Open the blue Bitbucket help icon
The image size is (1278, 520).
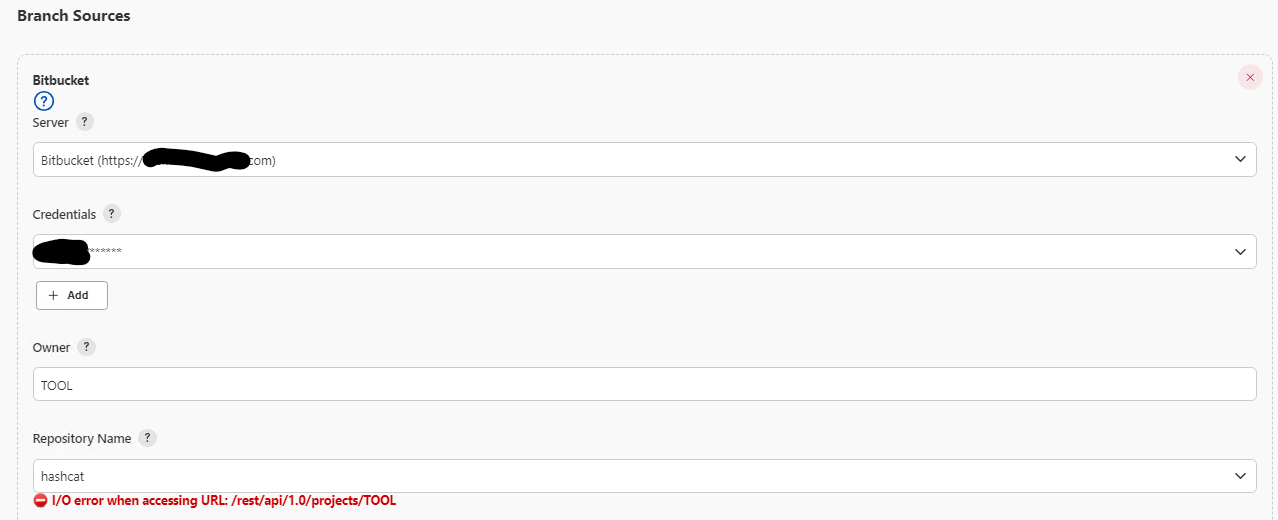[43, 101]
